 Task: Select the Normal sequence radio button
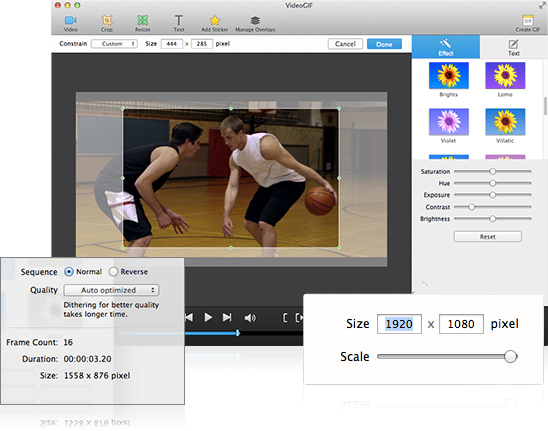69,272
